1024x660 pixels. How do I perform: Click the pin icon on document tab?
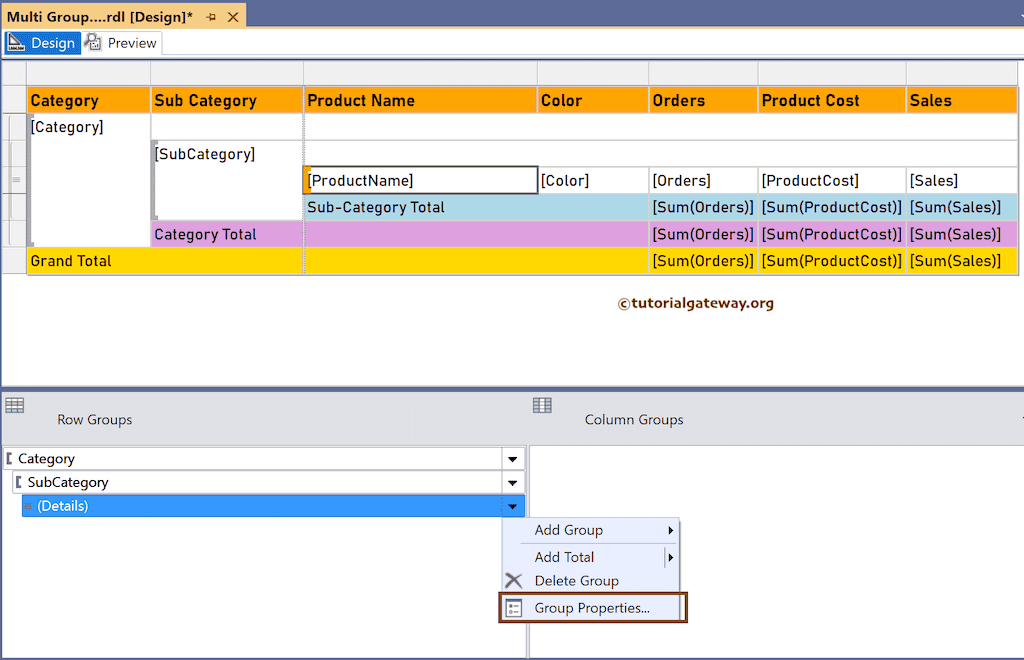point(211,18)
